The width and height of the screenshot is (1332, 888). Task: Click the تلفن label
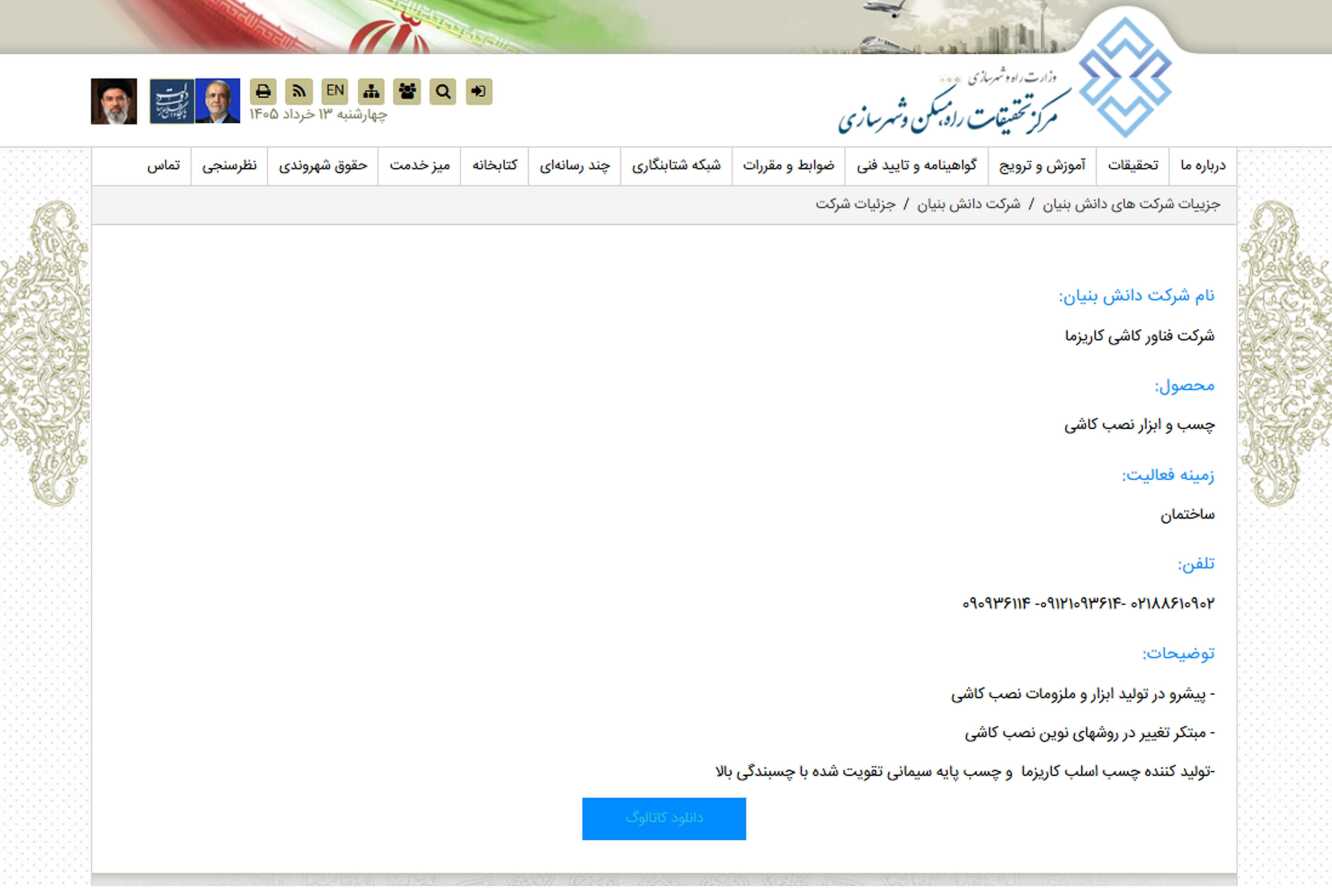(x=1196, y=564)
